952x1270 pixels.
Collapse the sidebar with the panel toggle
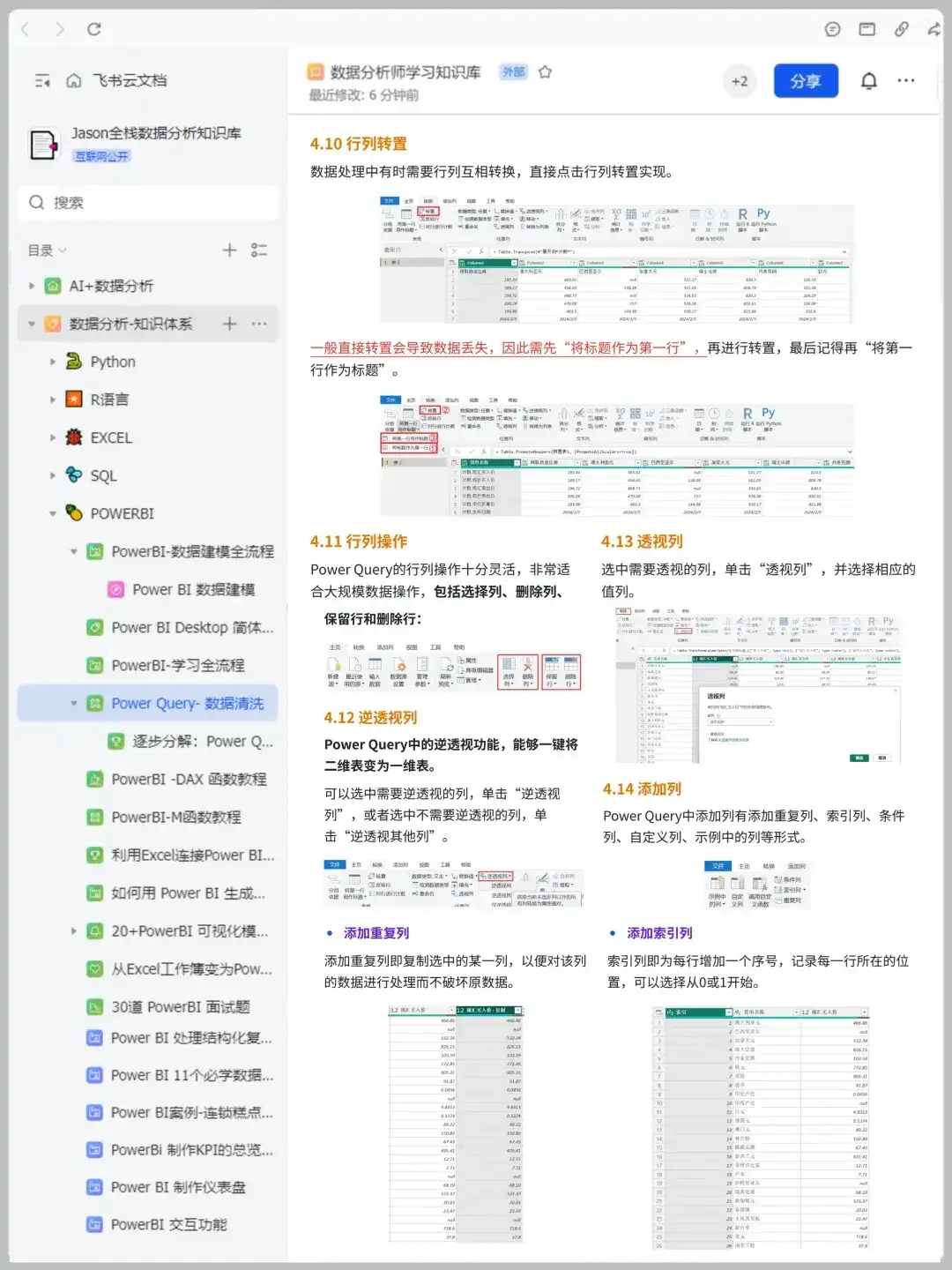[41, 80]
